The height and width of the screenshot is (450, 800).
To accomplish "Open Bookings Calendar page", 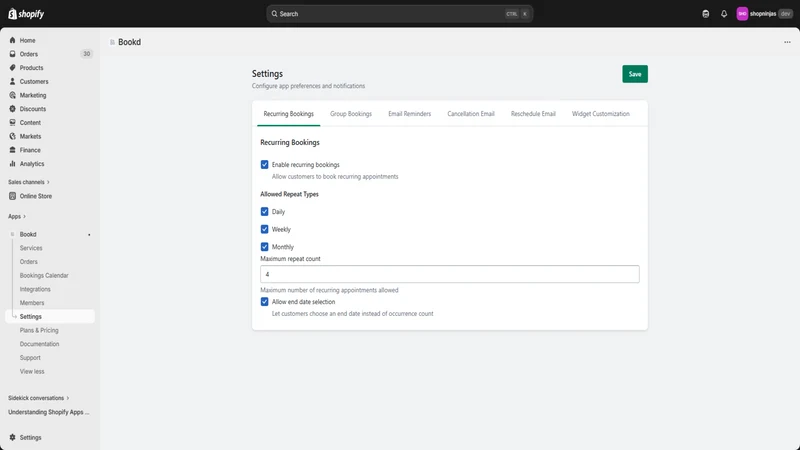I will pyautogui.click(x=44, y=276).
